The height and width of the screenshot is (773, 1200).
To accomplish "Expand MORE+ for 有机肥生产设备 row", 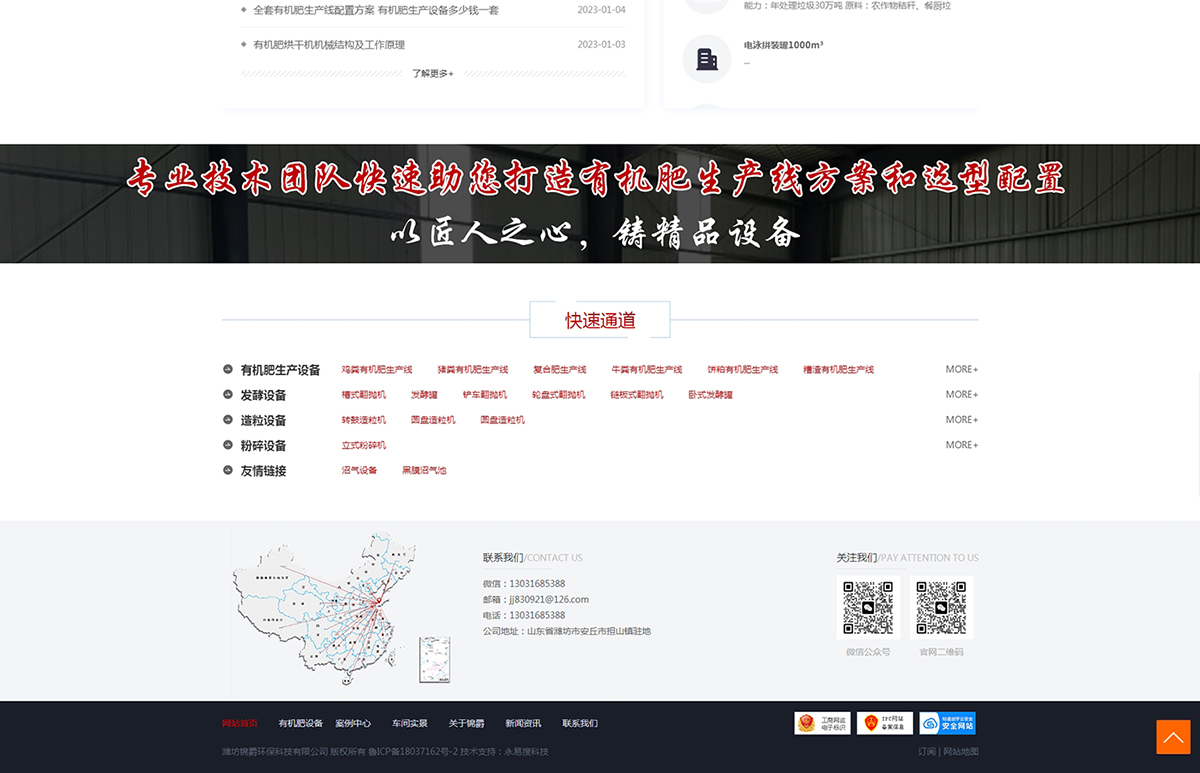I will point(961,370).
